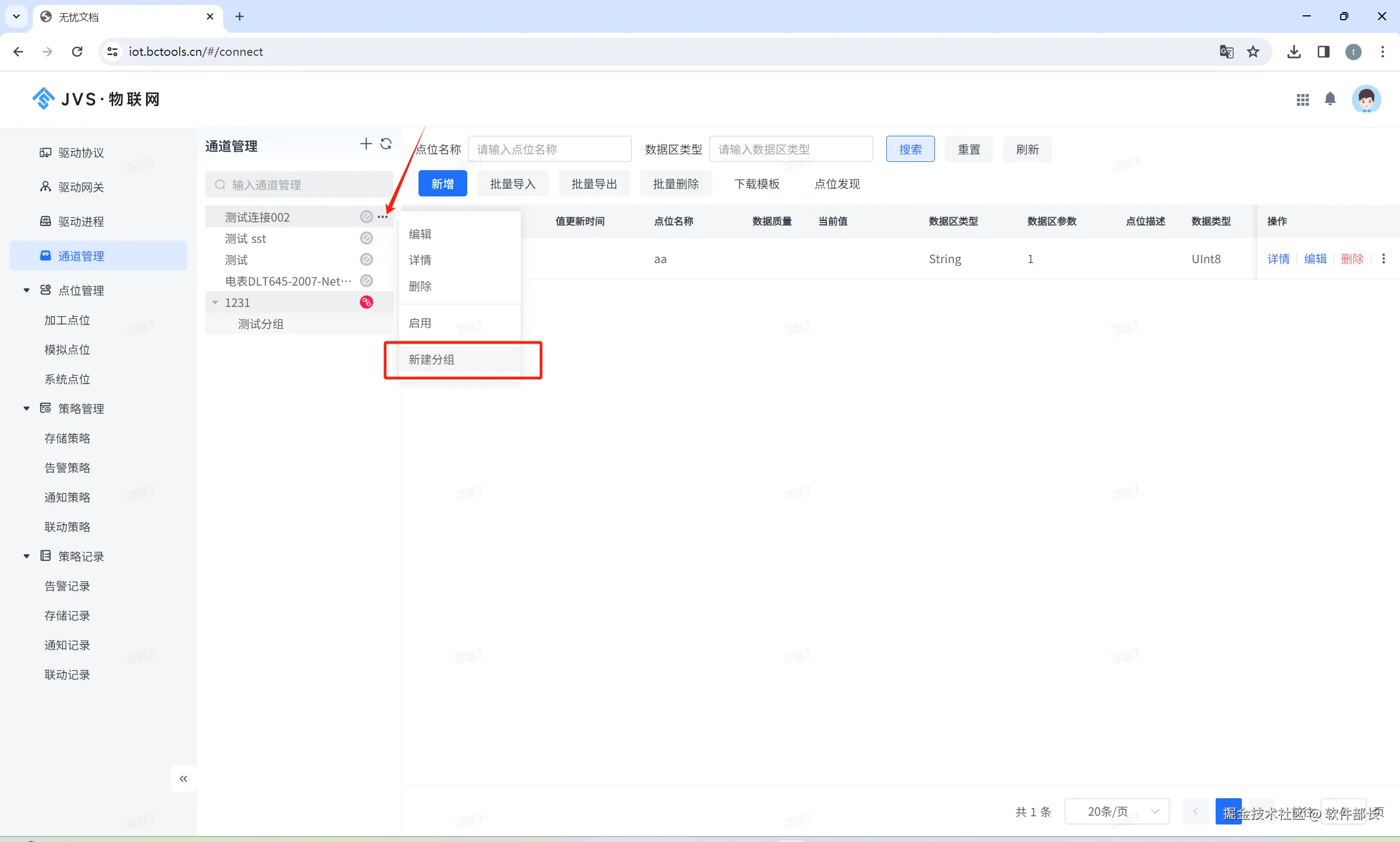Collapse the 1231 channel tree node
Image resolution: width=1400 pixels, height=842 pixels.
(x=215, y=303)
